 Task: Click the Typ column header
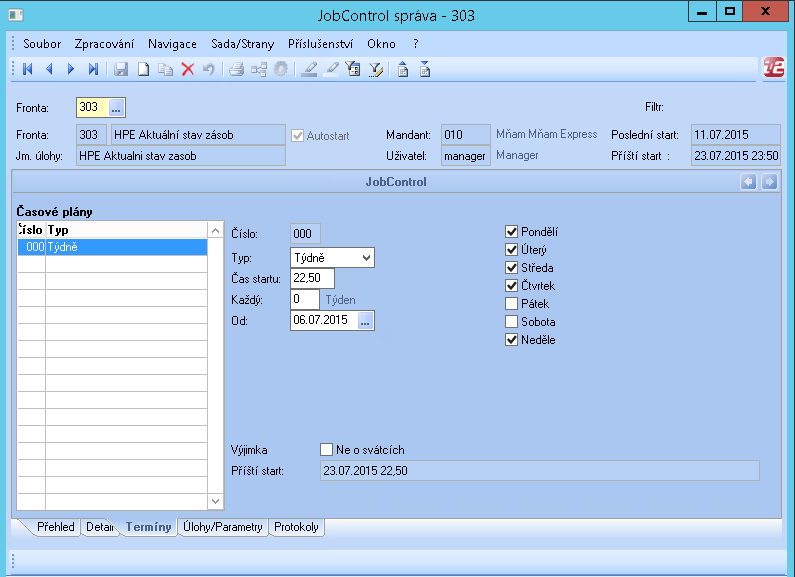[x=126, y=230]
